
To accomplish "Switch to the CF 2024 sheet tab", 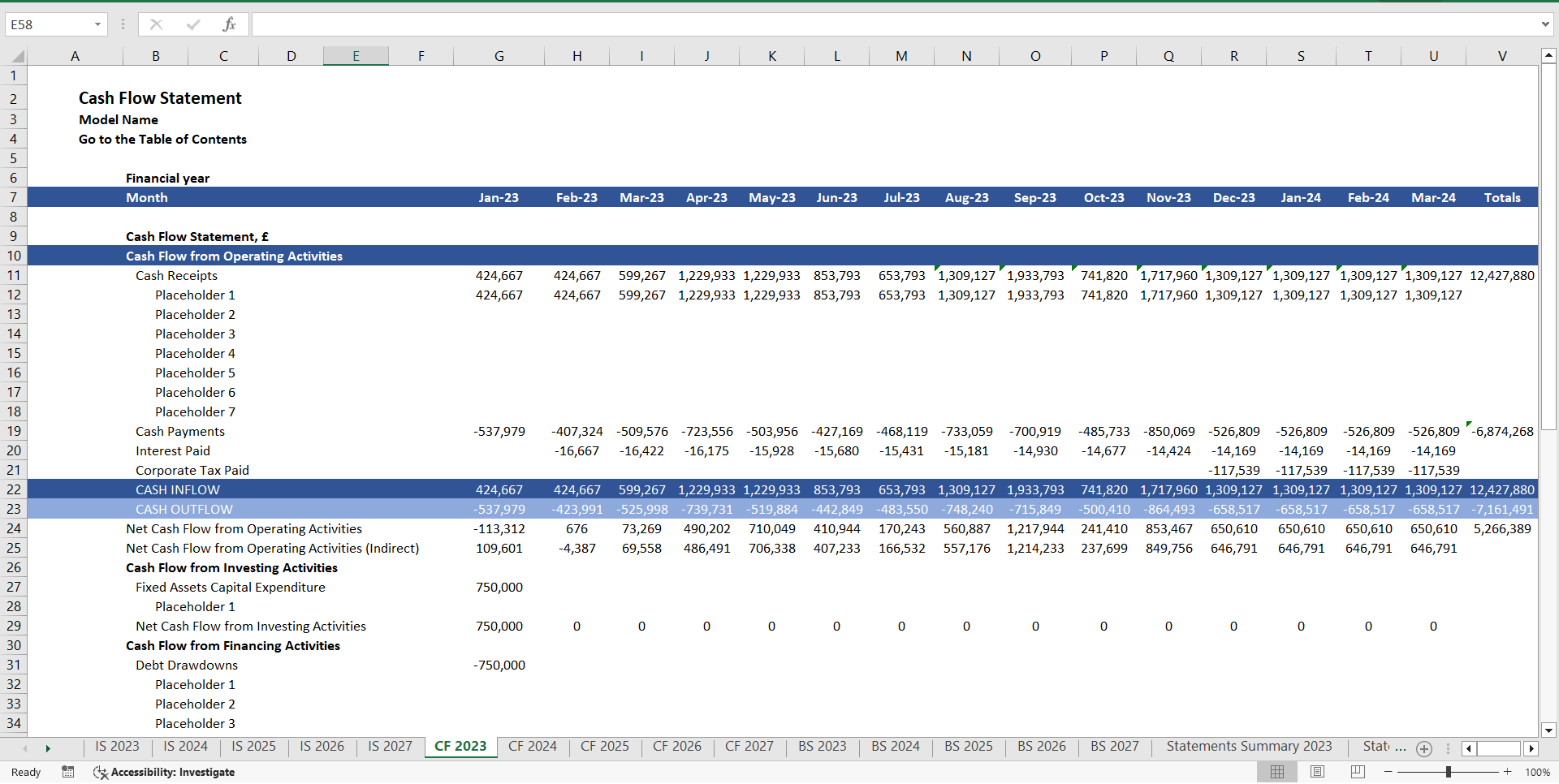I will point(533,746).
